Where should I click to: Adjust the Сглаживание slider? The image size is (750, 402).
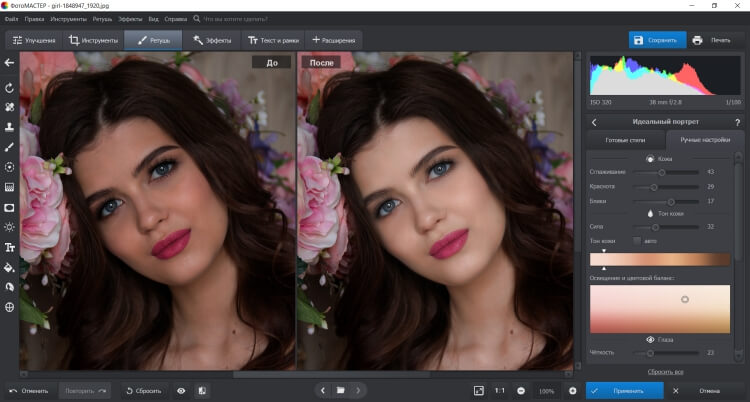[x=666, y=172]
